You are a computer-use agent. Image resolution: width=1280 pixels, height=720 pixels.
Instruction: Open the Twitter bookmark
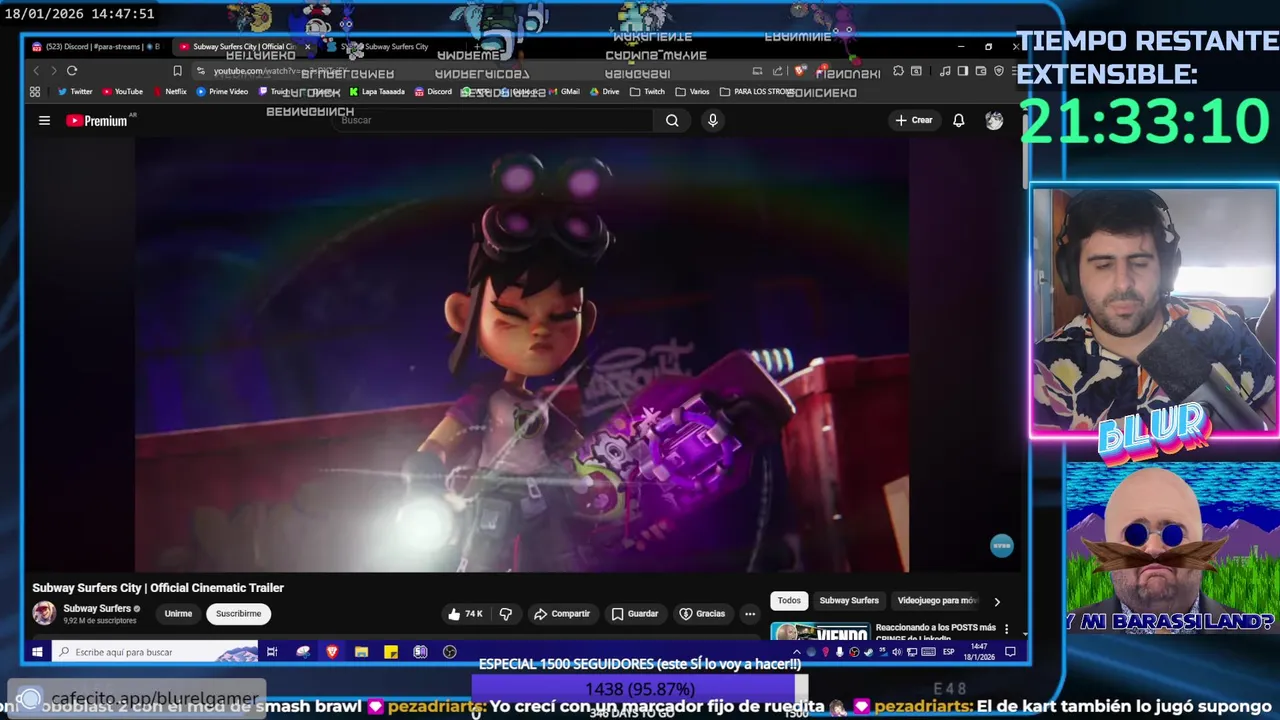[x=75, y=92]
